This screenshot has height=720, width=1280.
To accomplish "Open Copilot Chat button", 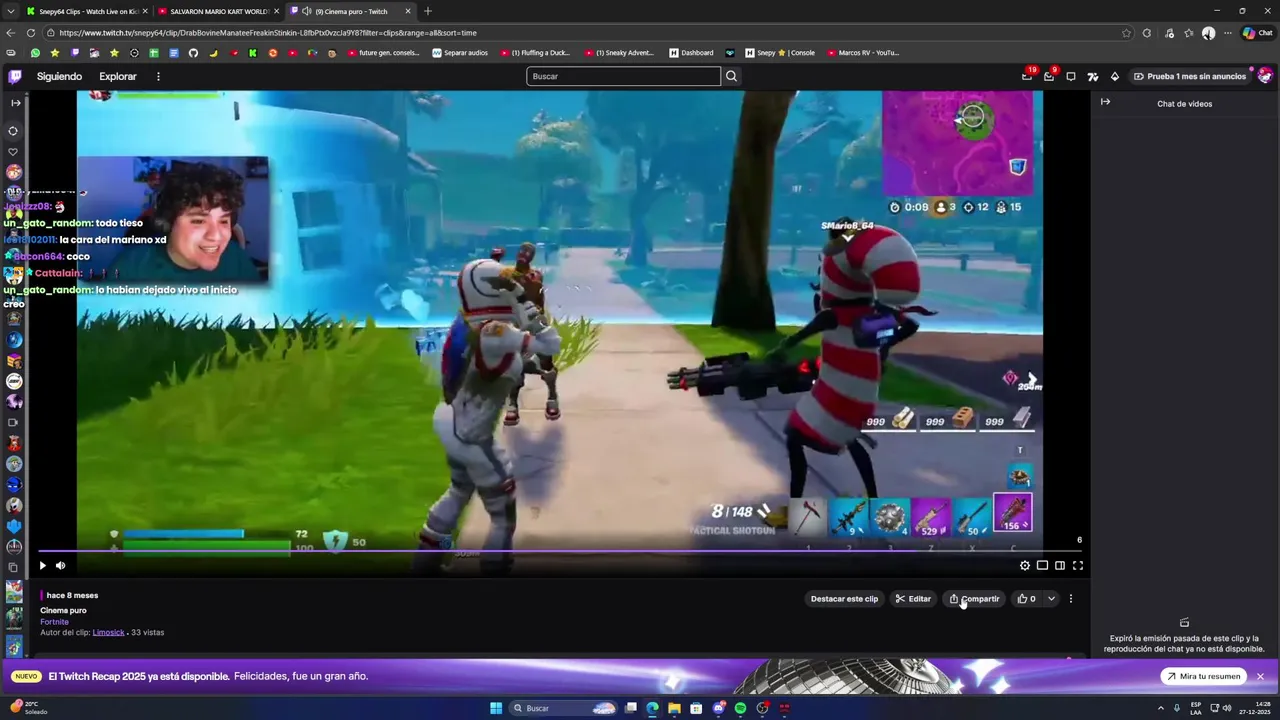I will click(1257, 33).
